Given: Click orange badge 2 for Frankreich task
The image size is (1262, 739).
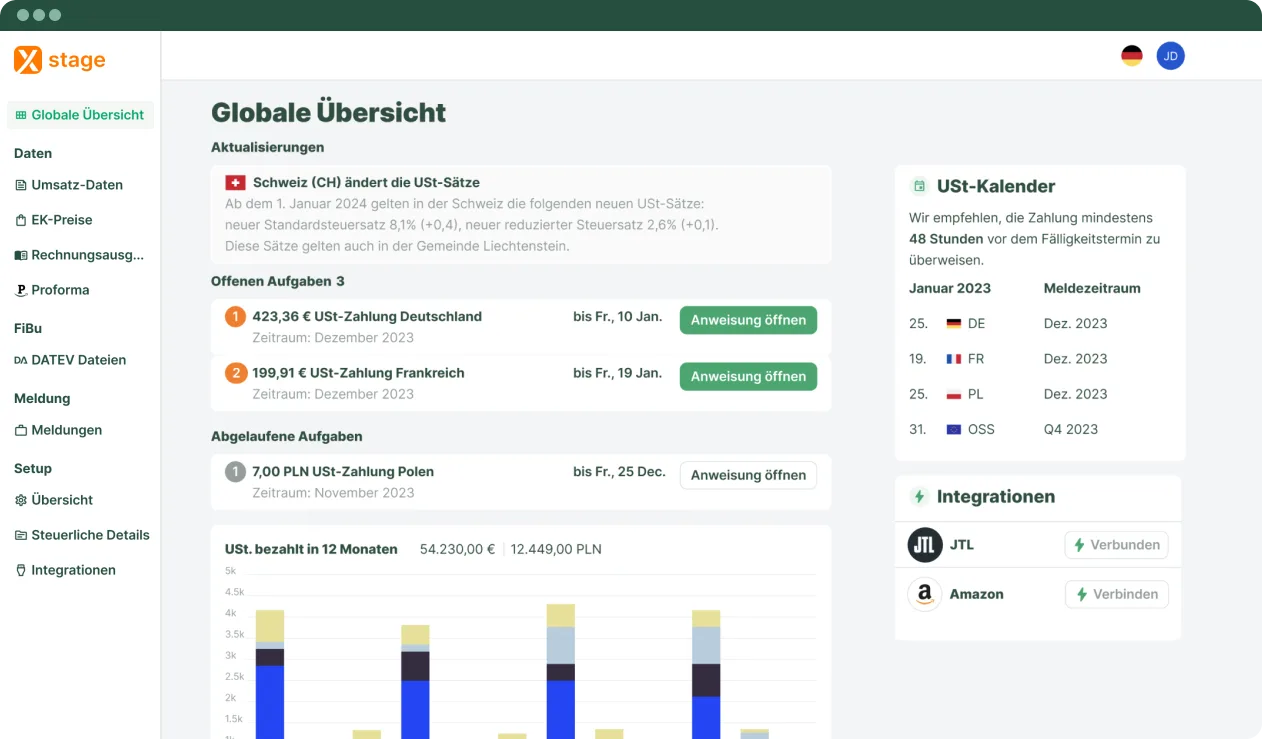Looking at the screenshot, I should click(235, 373).
